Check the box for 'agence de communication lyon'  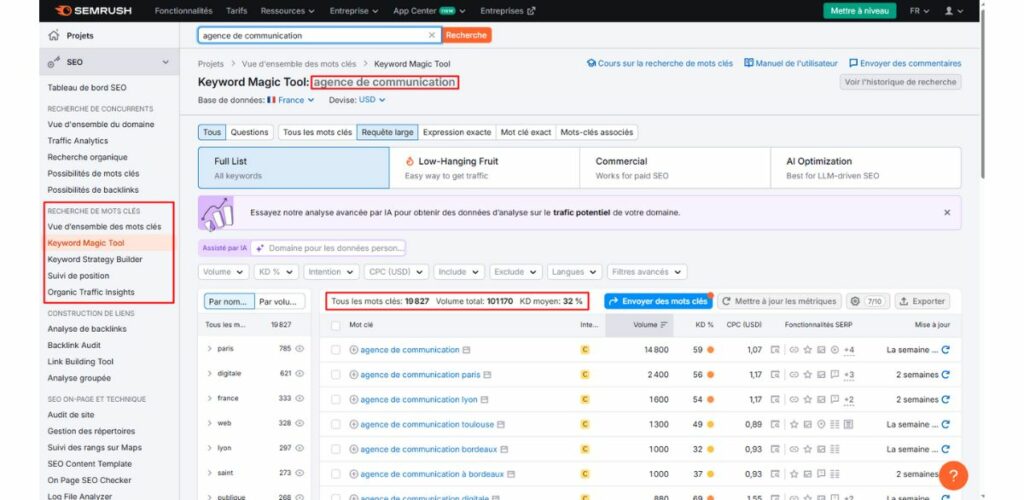[336, 399]
